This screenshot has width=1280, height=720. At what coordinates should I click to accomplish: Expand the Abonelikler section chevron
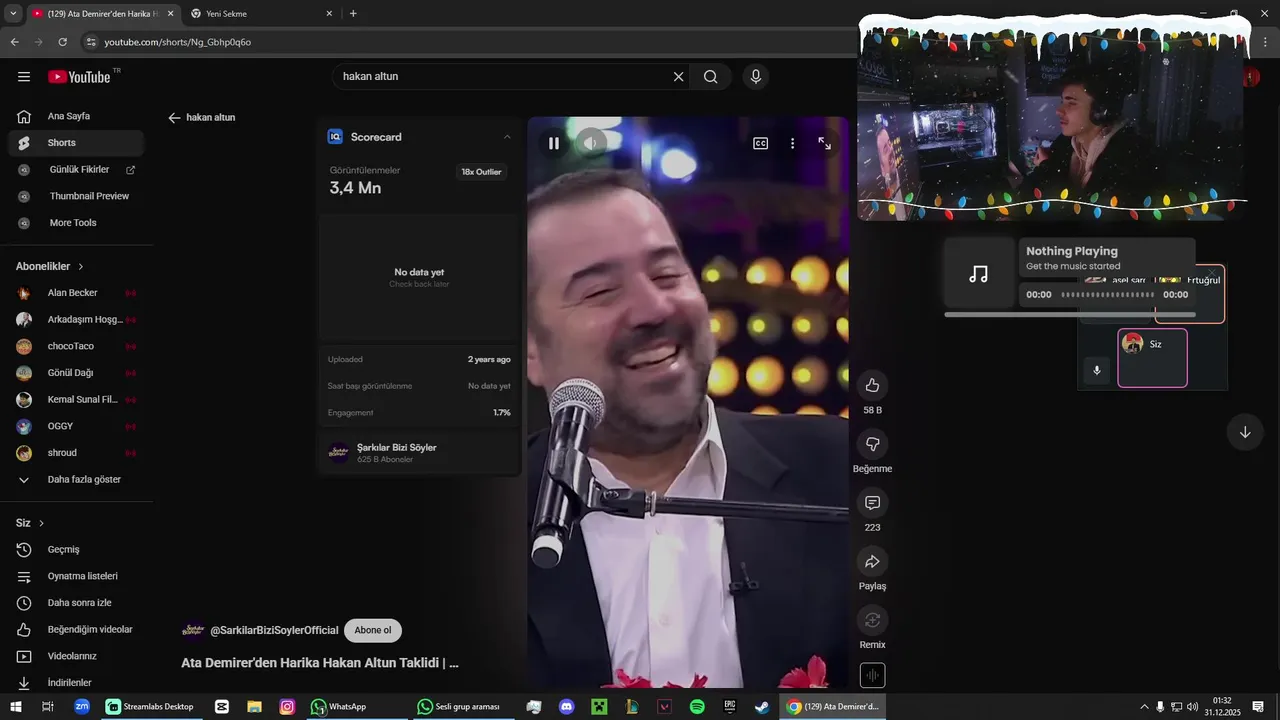click(x=81, y=267)
